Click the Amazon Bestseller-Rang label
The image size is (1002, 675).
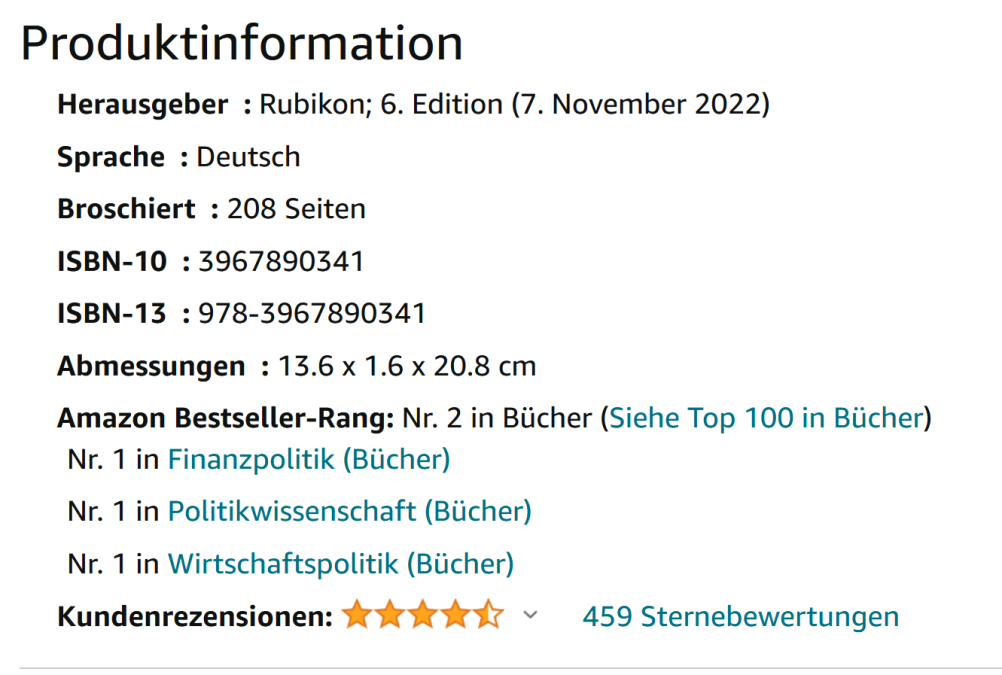226,417
